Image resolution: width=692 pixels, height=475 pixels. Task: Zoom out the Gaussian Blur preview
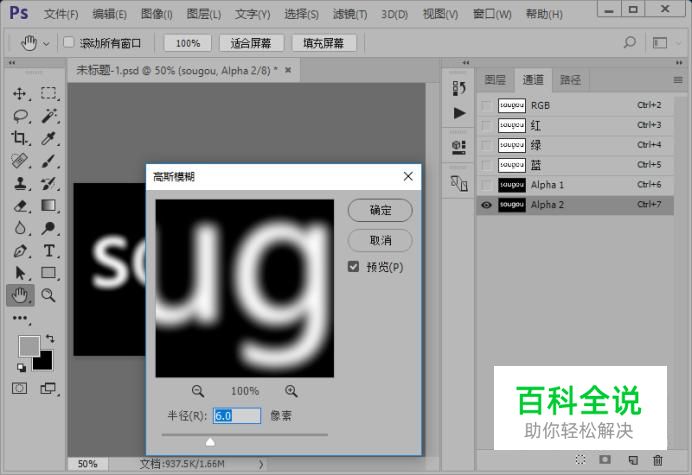tap(198, 391)
